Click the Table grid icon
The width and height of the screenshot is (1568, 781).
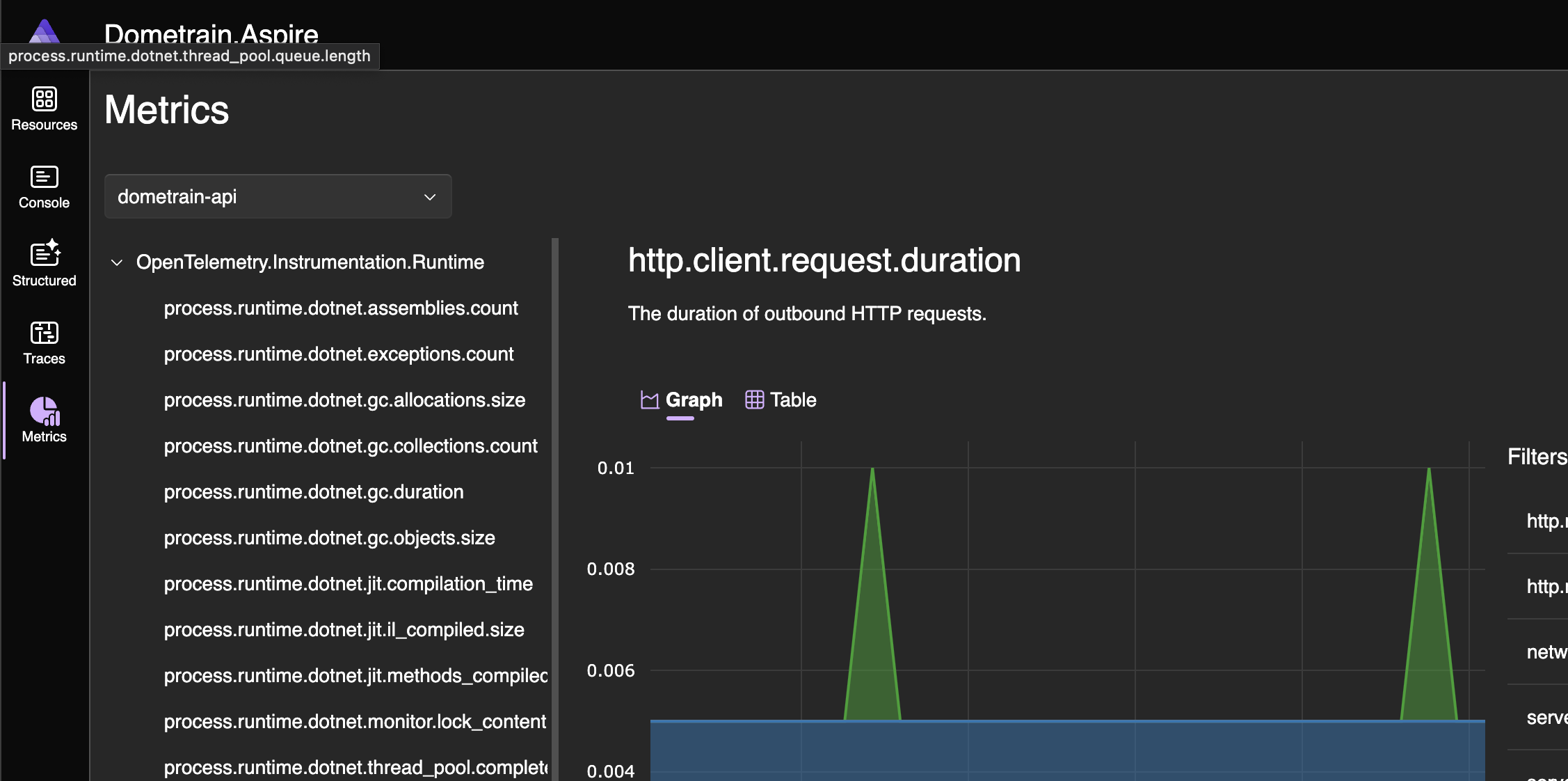click(x=754, y=400)
